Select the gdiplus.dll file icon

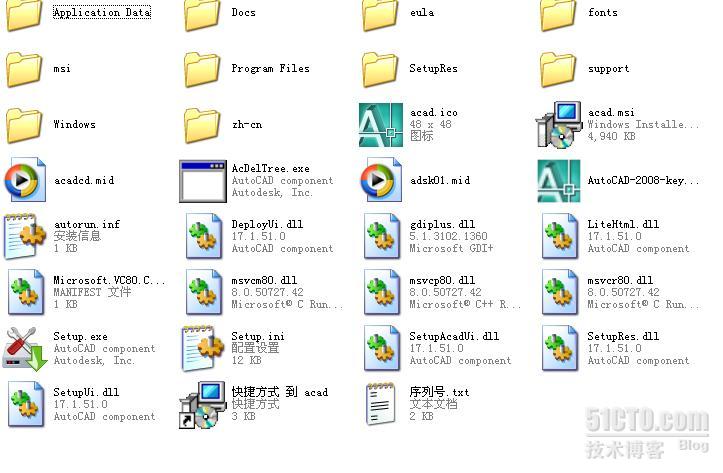pos(381,236)
